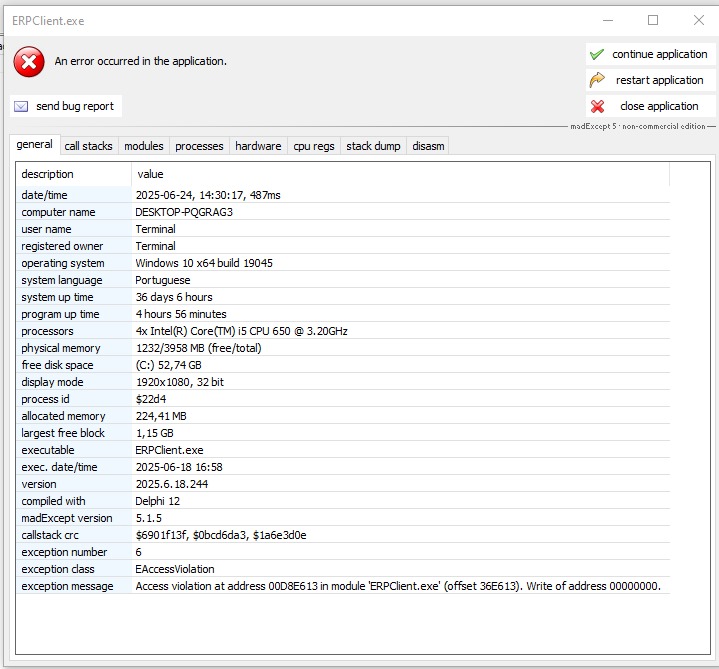Click the orange restart arrow icon
Screen dimensions: 719x669
(597, 80)
